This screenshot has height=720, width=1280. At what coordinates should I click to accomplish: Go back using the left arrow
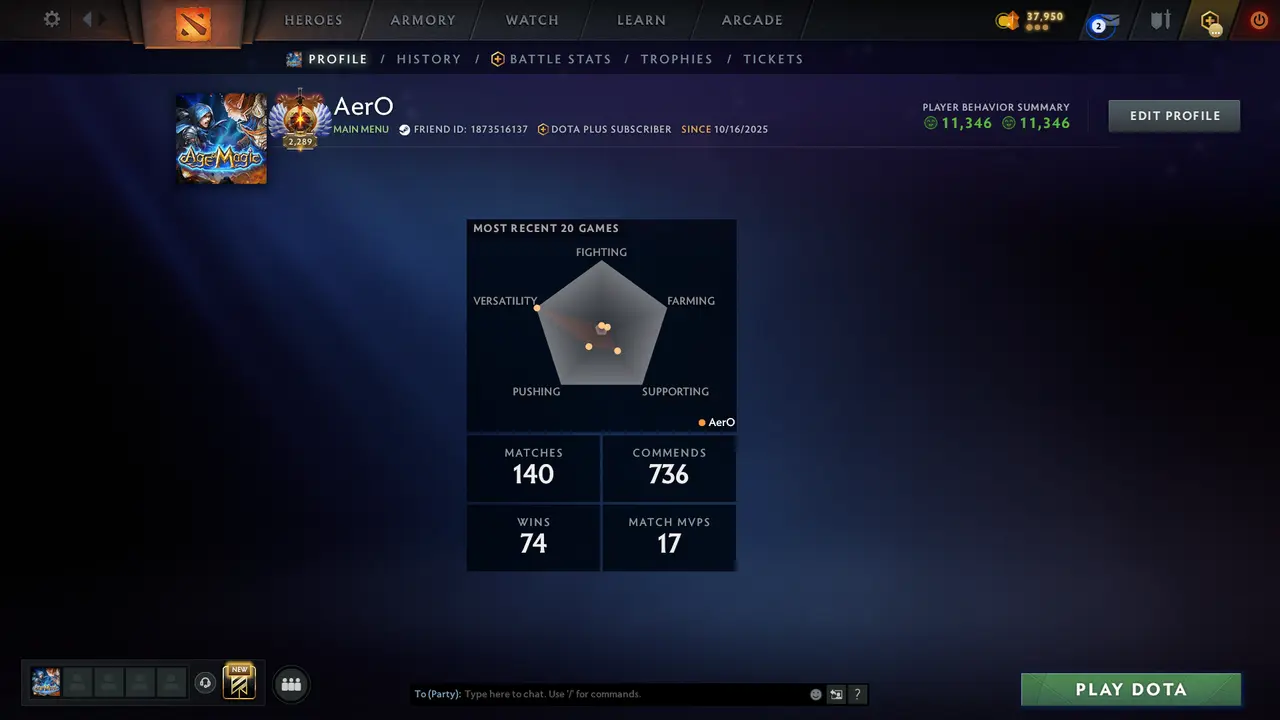point(88,19)
